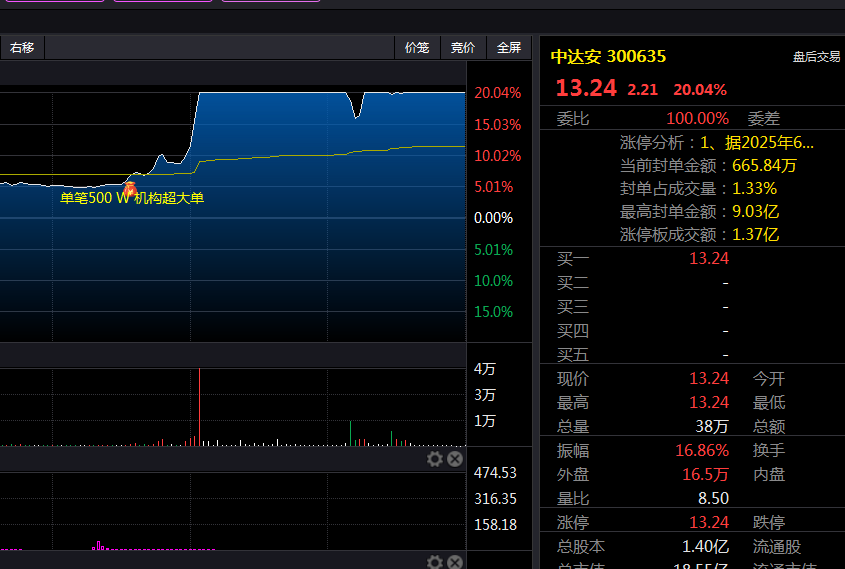Click the green 15.0% axis label
This screenshot has width=845, height=569.
point(493,312)
